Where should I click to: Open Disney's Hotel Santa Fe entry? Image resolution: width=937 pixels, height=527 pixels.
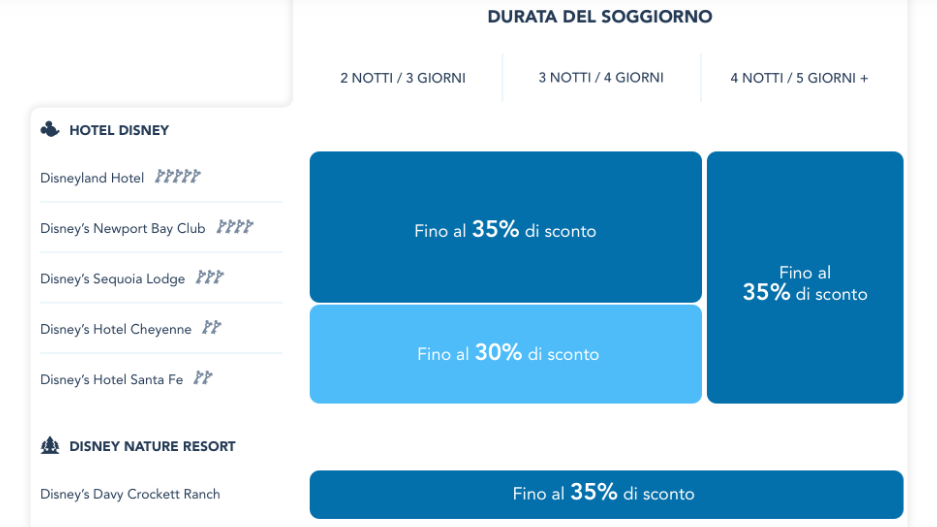(112, 379)
